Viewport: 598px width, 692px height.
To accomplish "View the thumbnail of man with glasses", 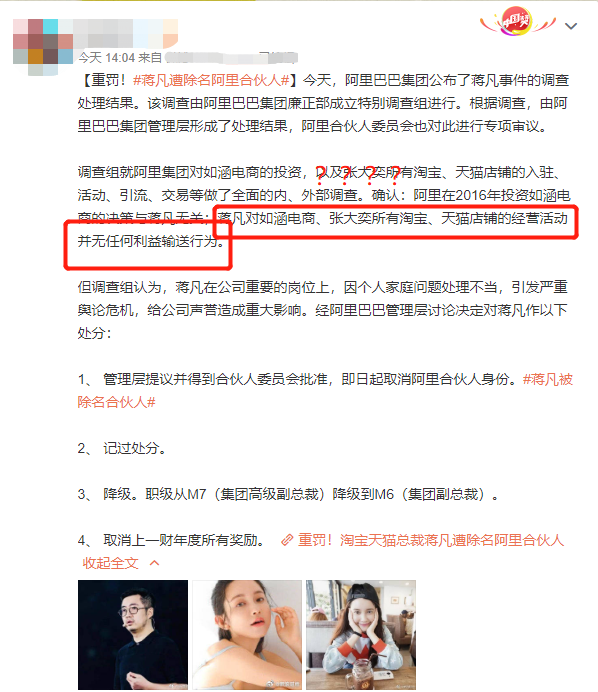I will (133, 635).
